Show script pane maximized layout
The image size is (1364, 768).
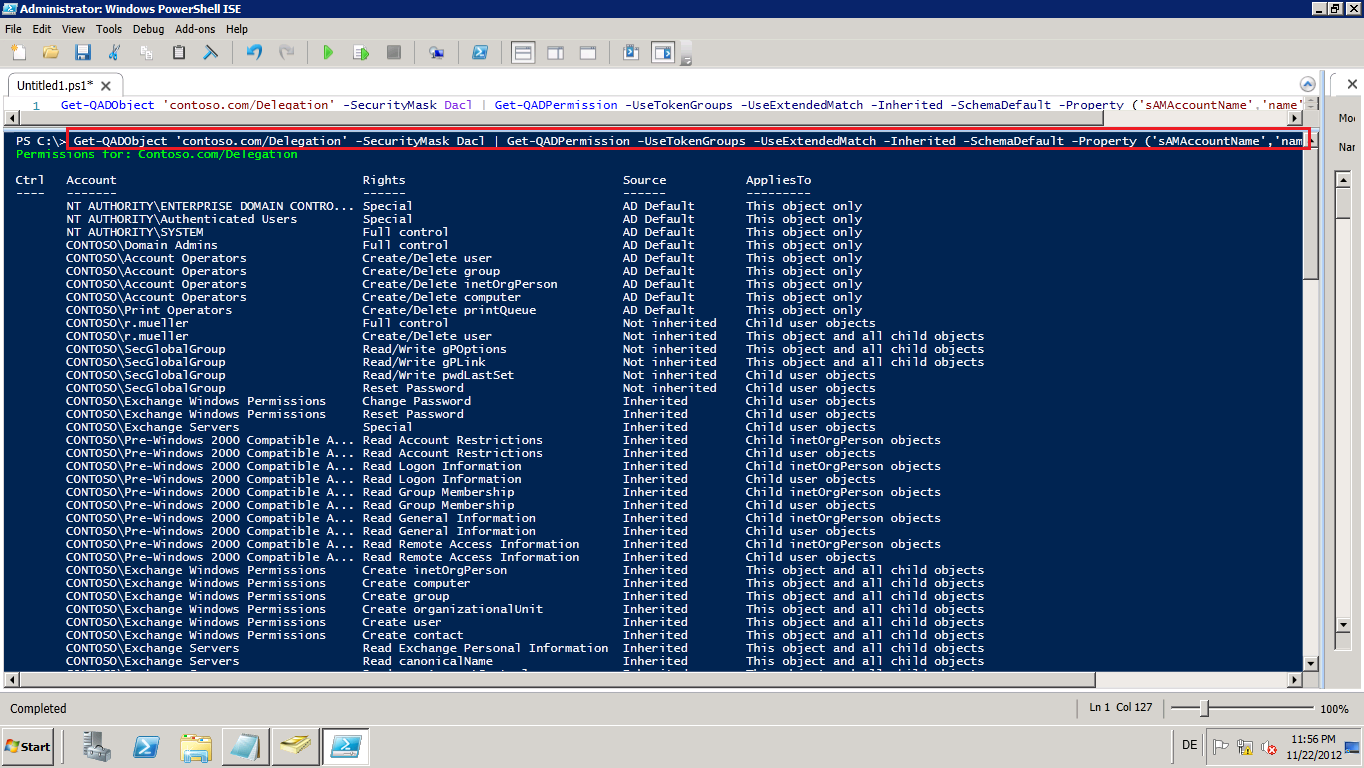pyautogui.click(x=588, y=52)
